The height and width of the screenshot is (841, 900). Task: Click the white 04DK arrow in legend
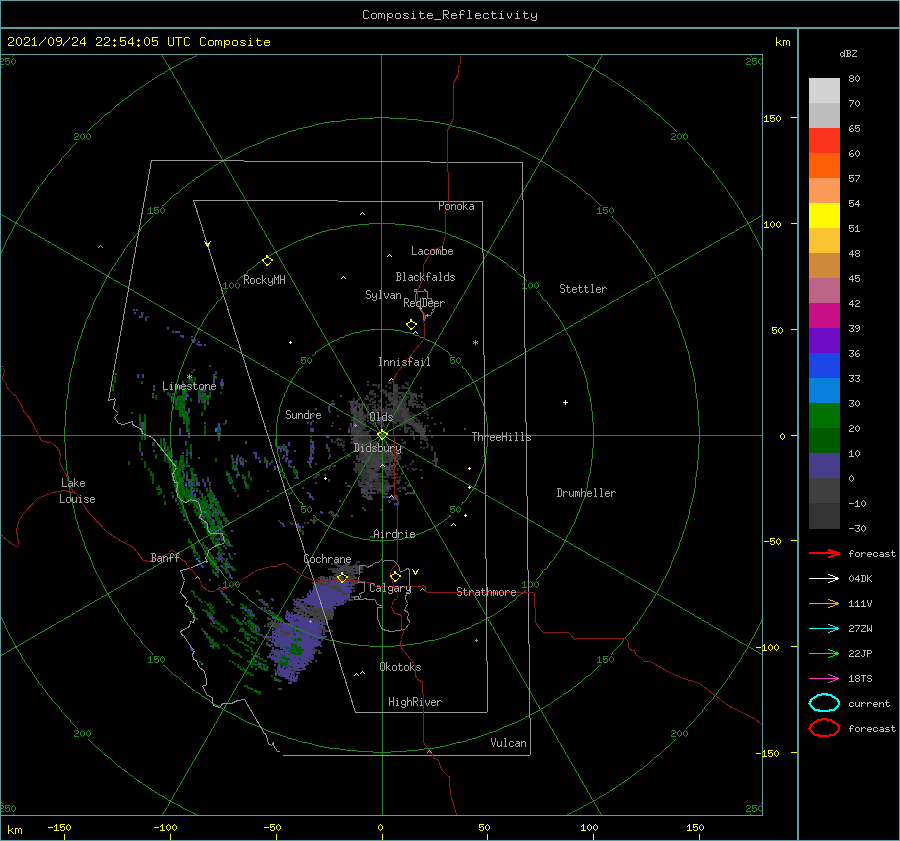(824, 578)
